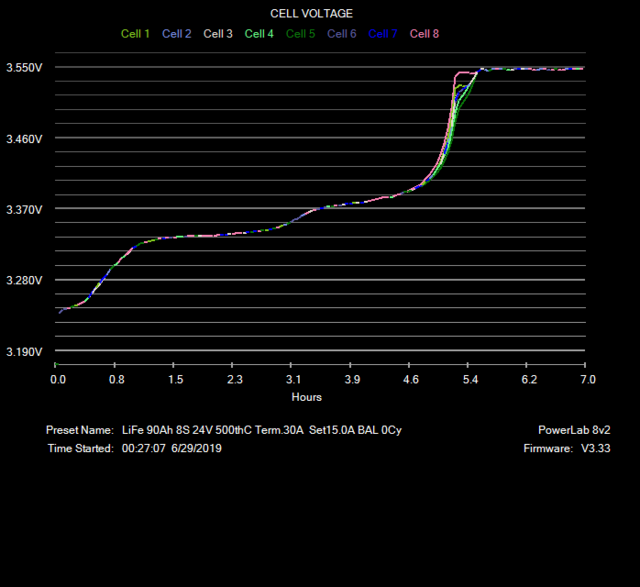Select the Cell 3 legend label
Viewport: 640px width, 587px height.
pos(218,33)
